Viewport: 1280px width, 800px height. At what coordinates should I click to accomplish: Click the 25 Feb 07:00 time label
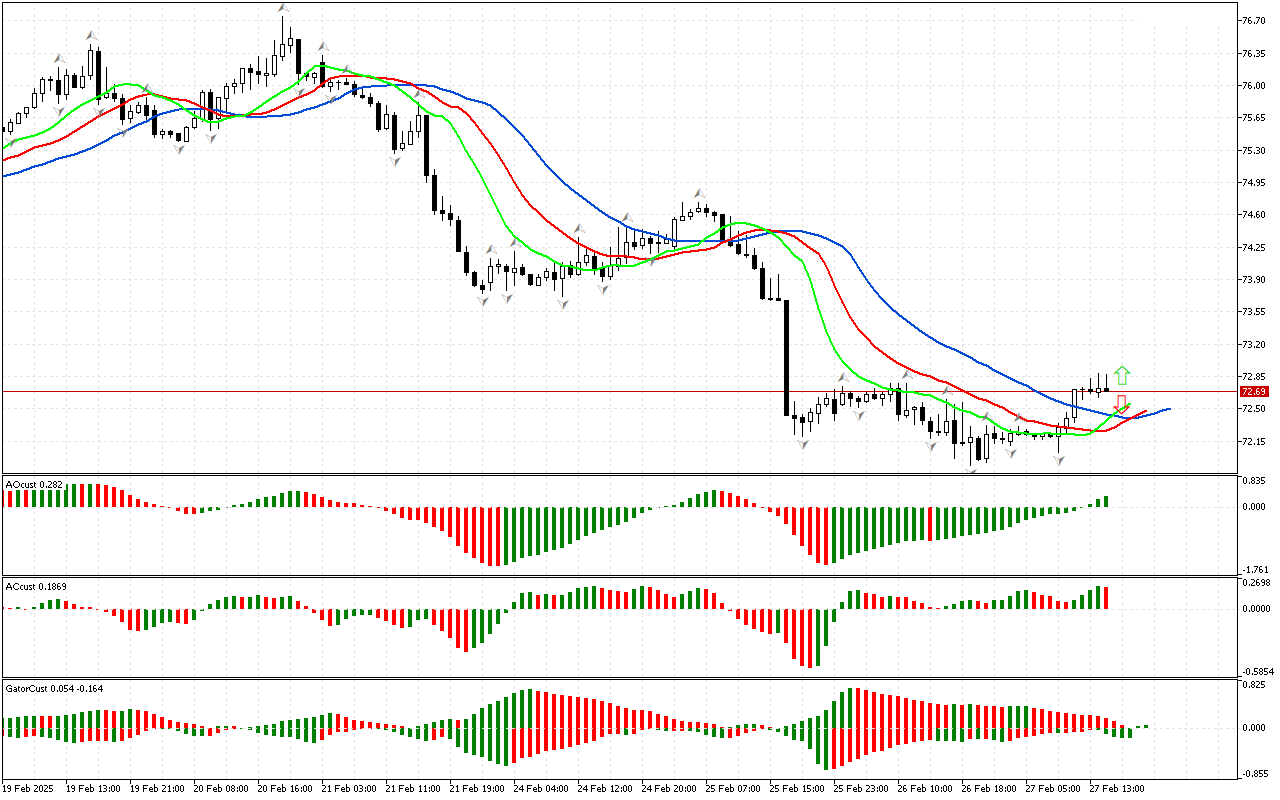click(x=733, y=788)
